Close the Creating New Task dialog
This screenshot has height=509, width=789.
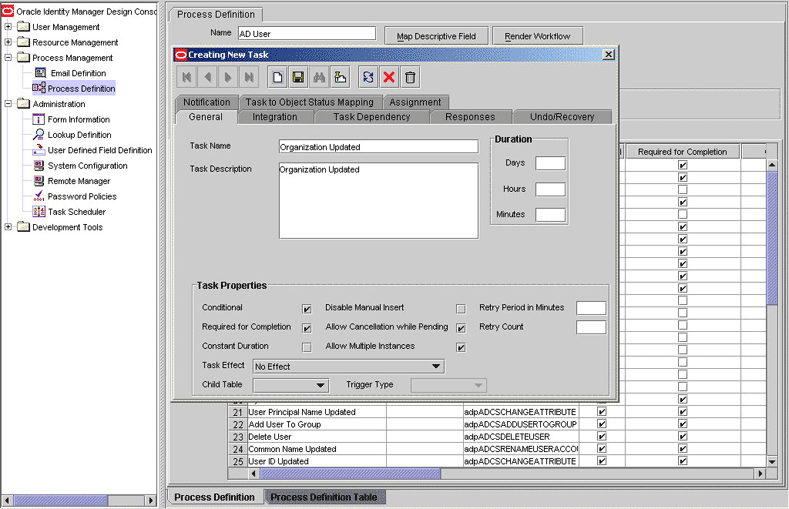point(608,54)
